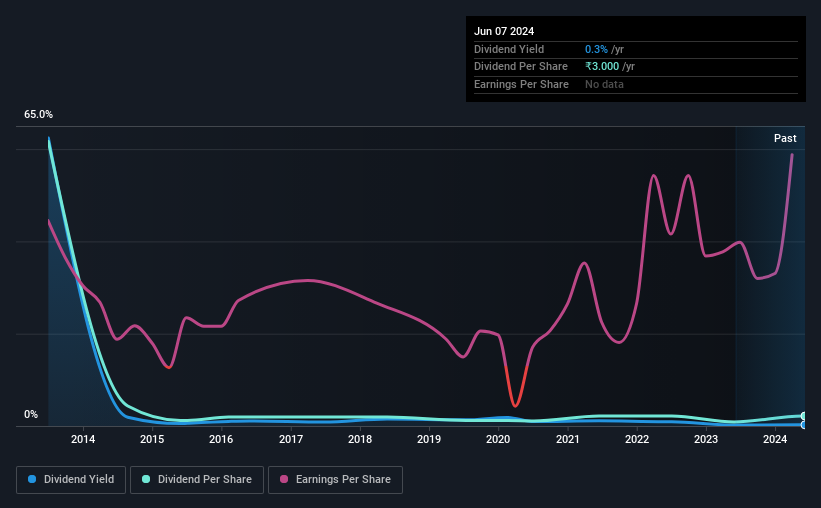The height and width of the screenshot is (508, 821).
Task: Select the 2022 x-axis label
Action: (x=637, y=439)
